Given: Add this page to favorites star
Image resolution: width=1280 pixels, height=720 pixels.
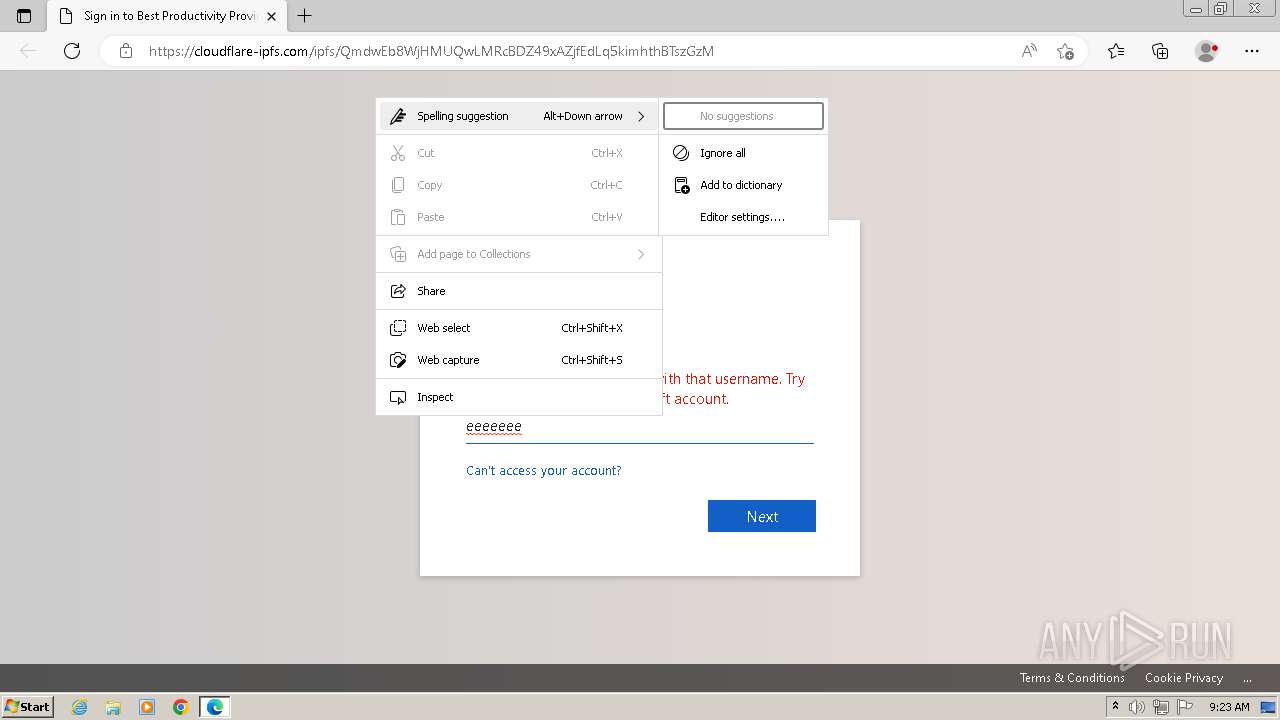Looking at the screenshot, I should pos(1065,51).
